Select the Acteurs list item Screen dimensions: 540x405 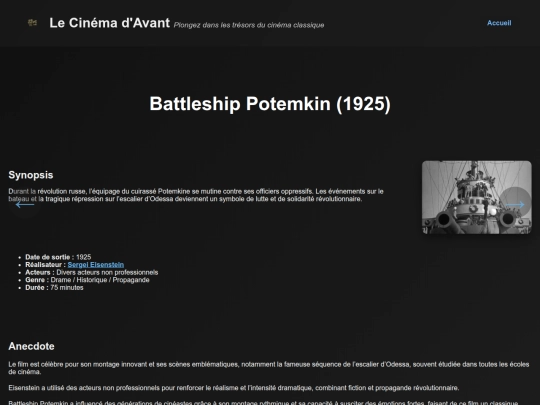tap(92, 272)
